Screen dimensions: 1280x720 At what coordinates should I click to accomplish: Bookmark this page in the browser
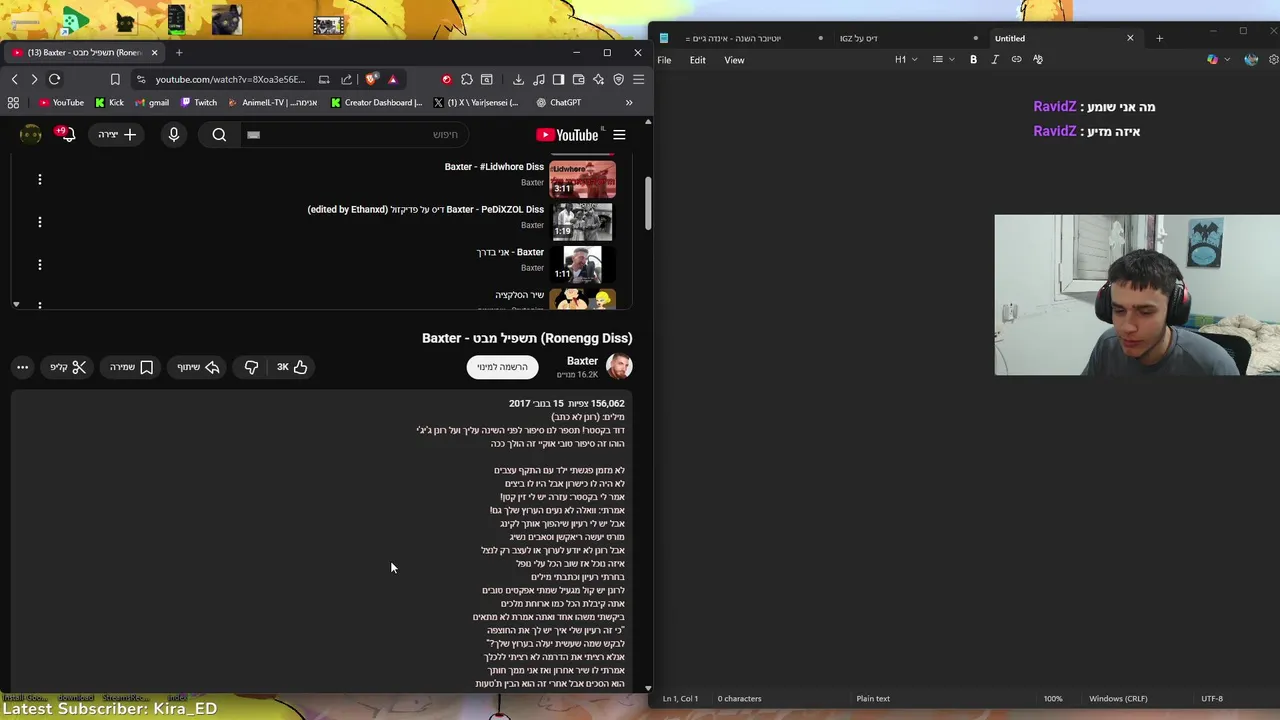pos(115,79)
